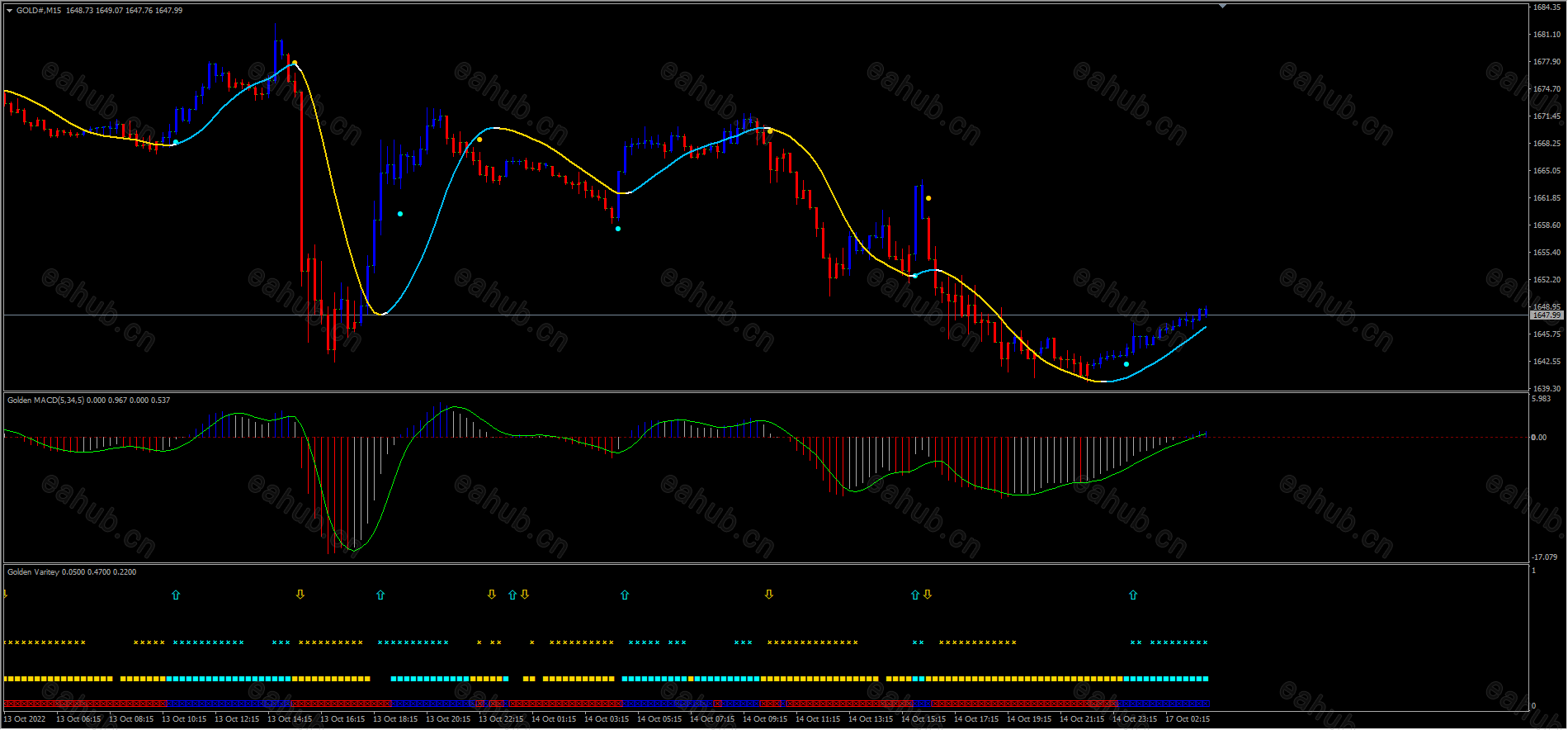Click the blue up arrow above 14 Oct 23:15

pyautogui.click(x=1133, y=595)
